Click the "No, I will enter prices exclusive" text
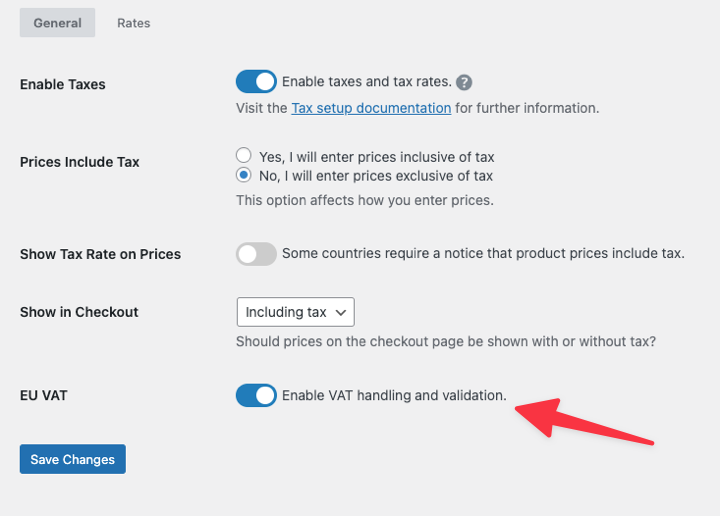Viewport: 720px width, 516px height. (376, 176)
